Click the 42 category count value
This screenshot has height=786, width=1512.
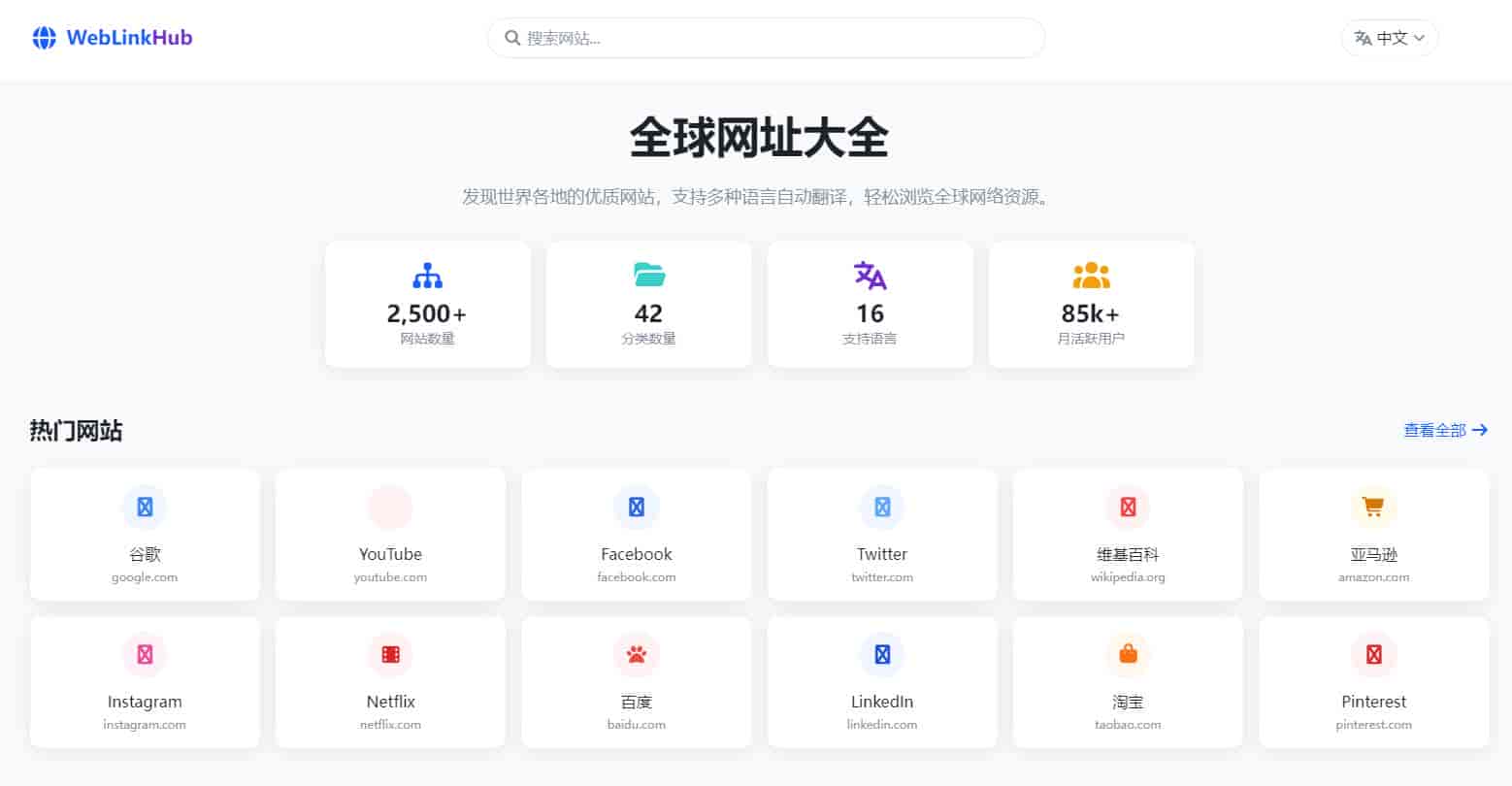[x=649, y=313]
